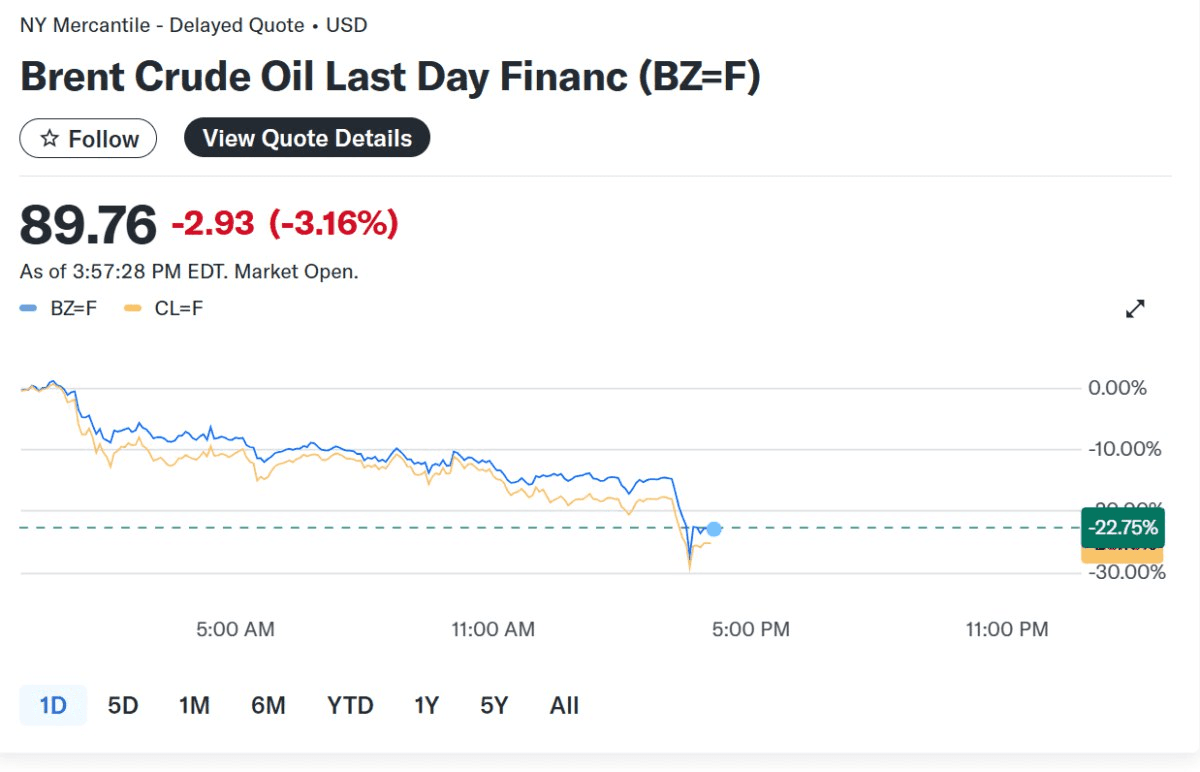The image size is (1200, 772).
Task: Click the orange CL=F legend marker
Action: [132, 308]
